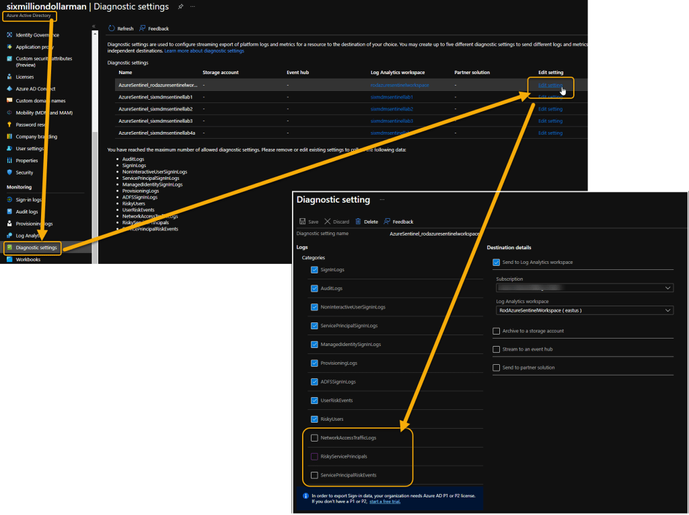The width and height of the screenshot is (689, 515).
Task: Uncheck RiskyUsers checkbox
Action: pyautogui.click(x=314, y=419)
